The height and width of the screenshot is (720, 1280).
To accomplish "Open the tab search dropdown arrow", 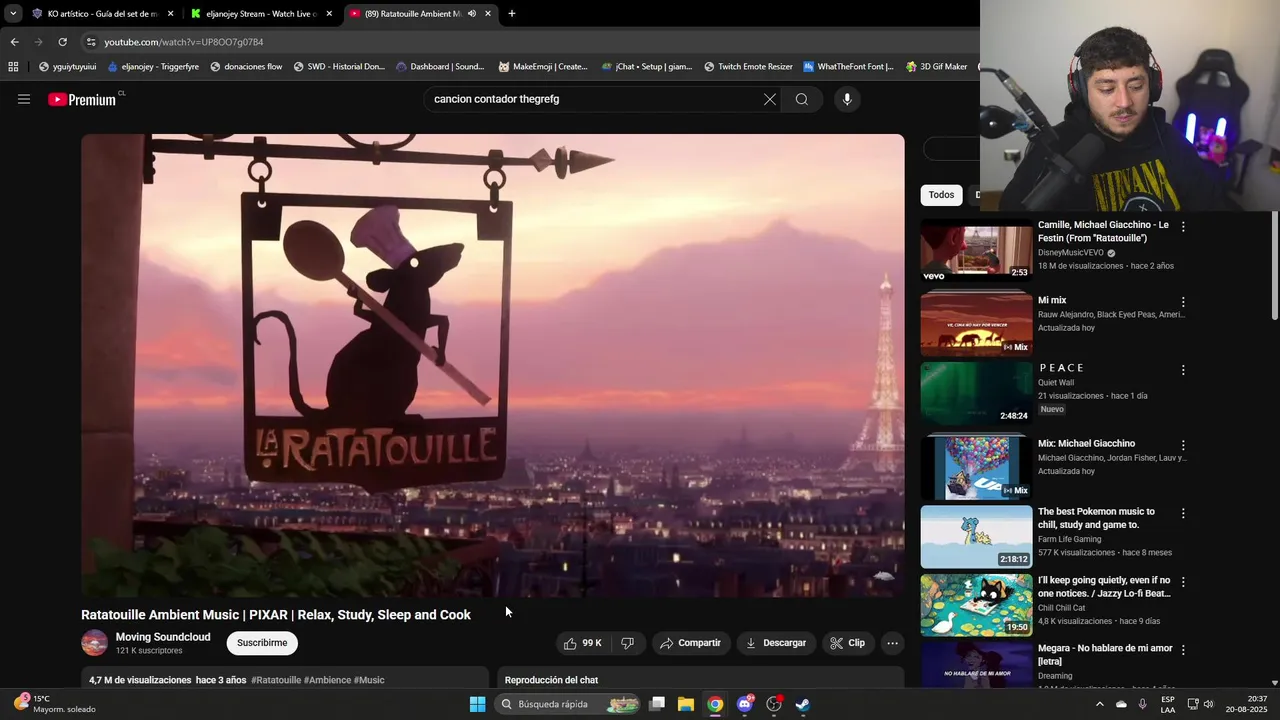I will tap(13, 14).
